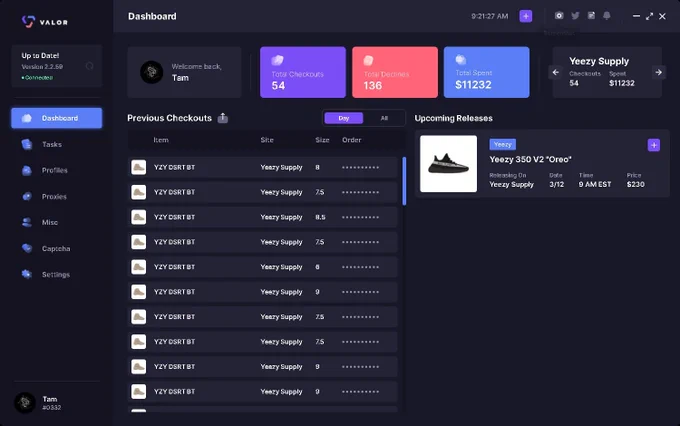Click the $230 price value
Viewport: 680px width, 426px height.
coord(635,184)
